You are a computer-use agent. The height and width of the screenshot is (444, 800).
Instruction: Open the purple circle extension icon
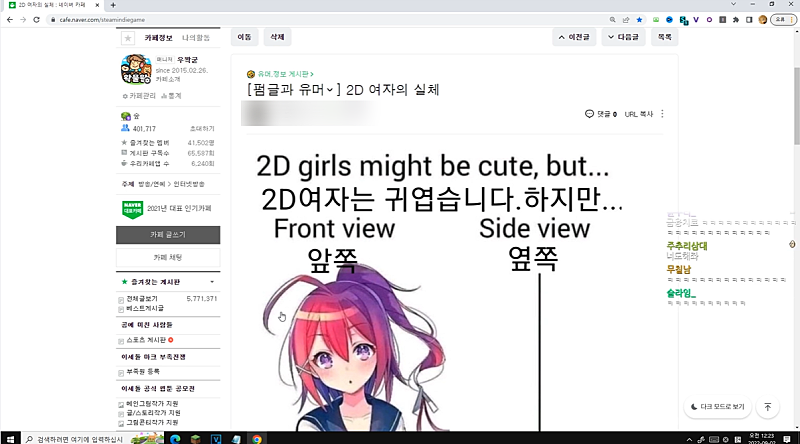click(709, 19)
